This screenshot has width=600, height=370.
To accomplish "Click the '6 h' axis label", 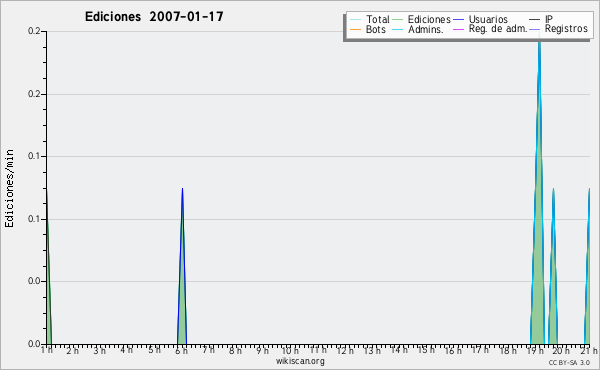I will click(181, 351).
